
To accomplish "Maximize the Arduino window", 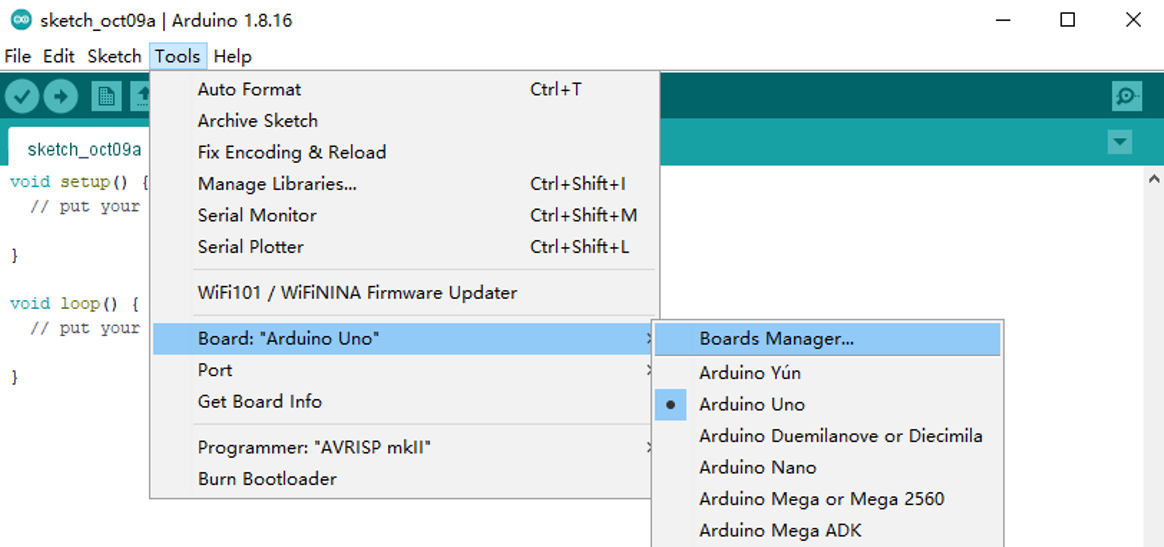I will tap(1067, 20).
